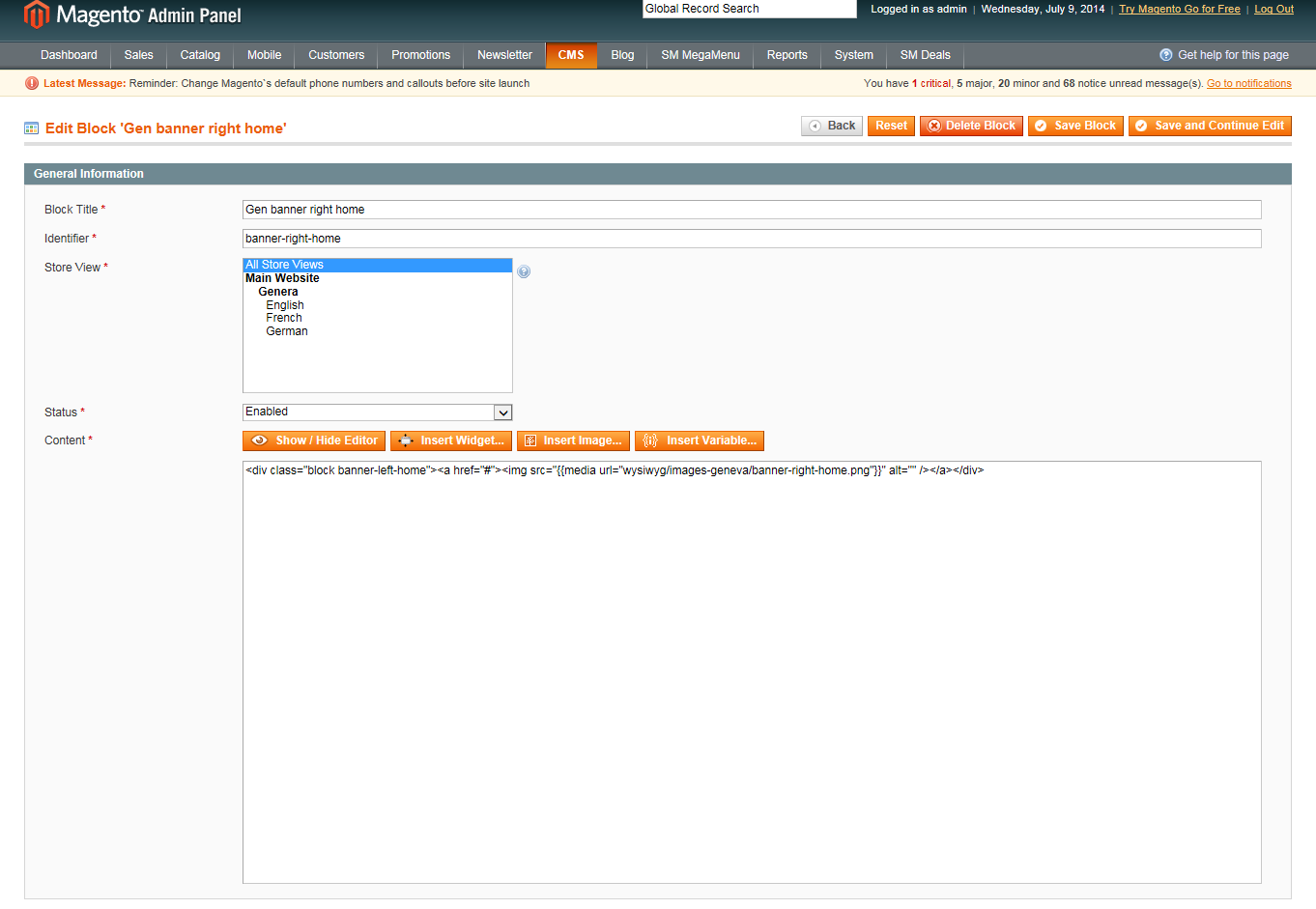Click the red latest message alert icon

click(x=32, y=83)
